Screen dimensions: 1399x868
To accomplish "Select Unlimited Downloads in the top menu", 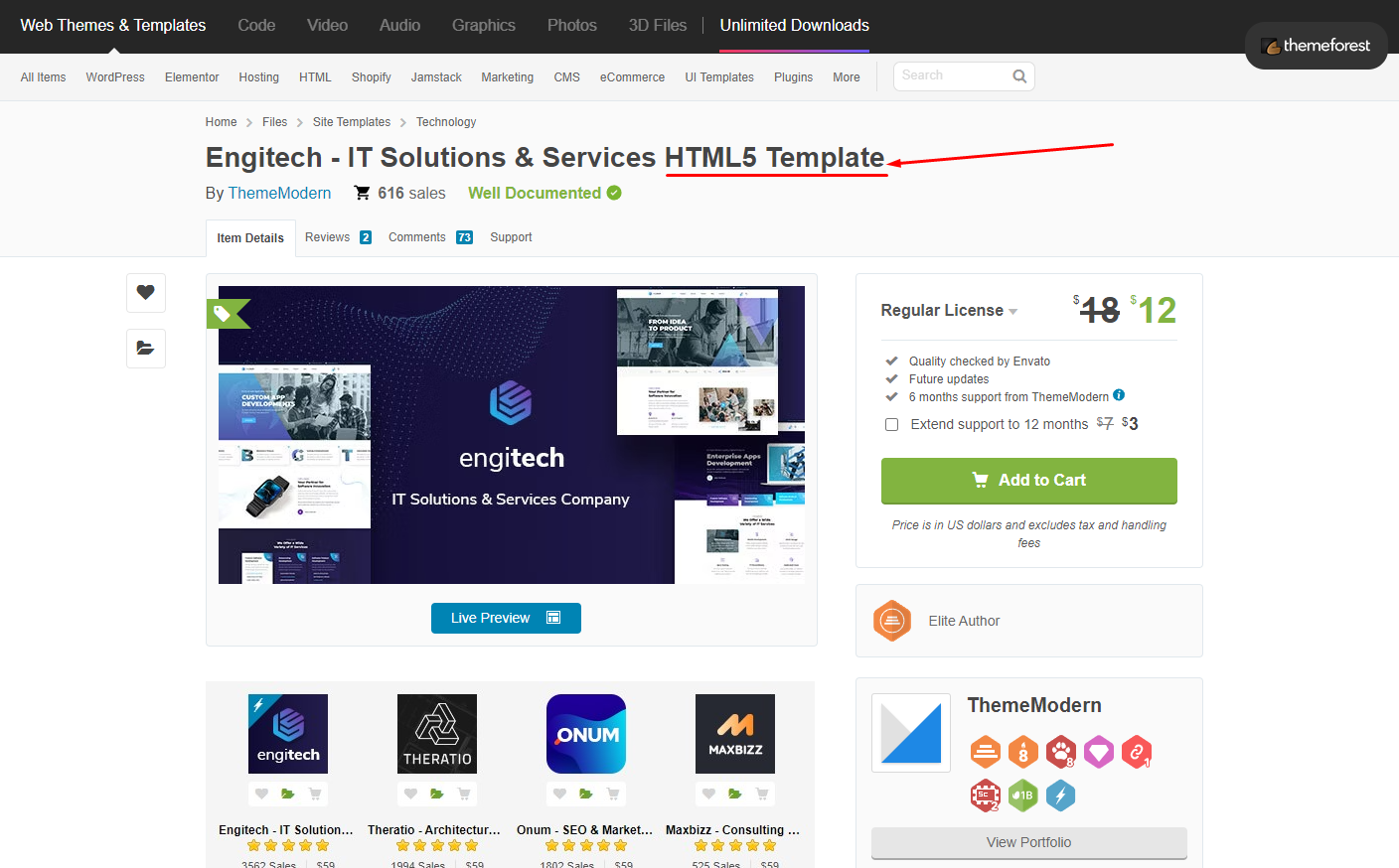I will pos(795,26).
